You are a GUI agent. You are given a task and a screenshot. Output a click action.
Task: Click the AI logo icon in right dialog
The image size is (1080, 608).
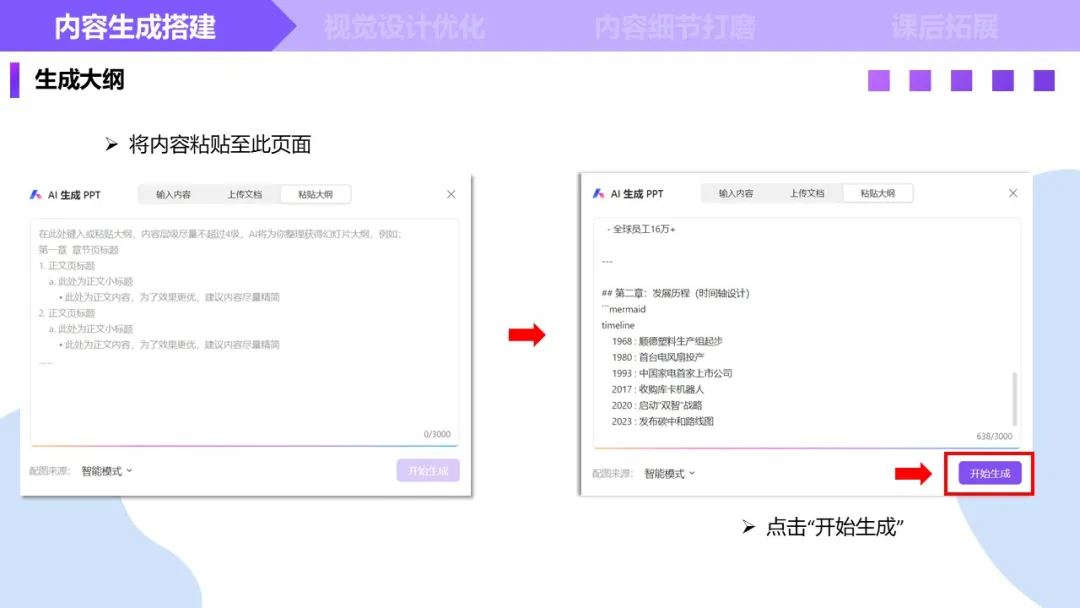598,193
